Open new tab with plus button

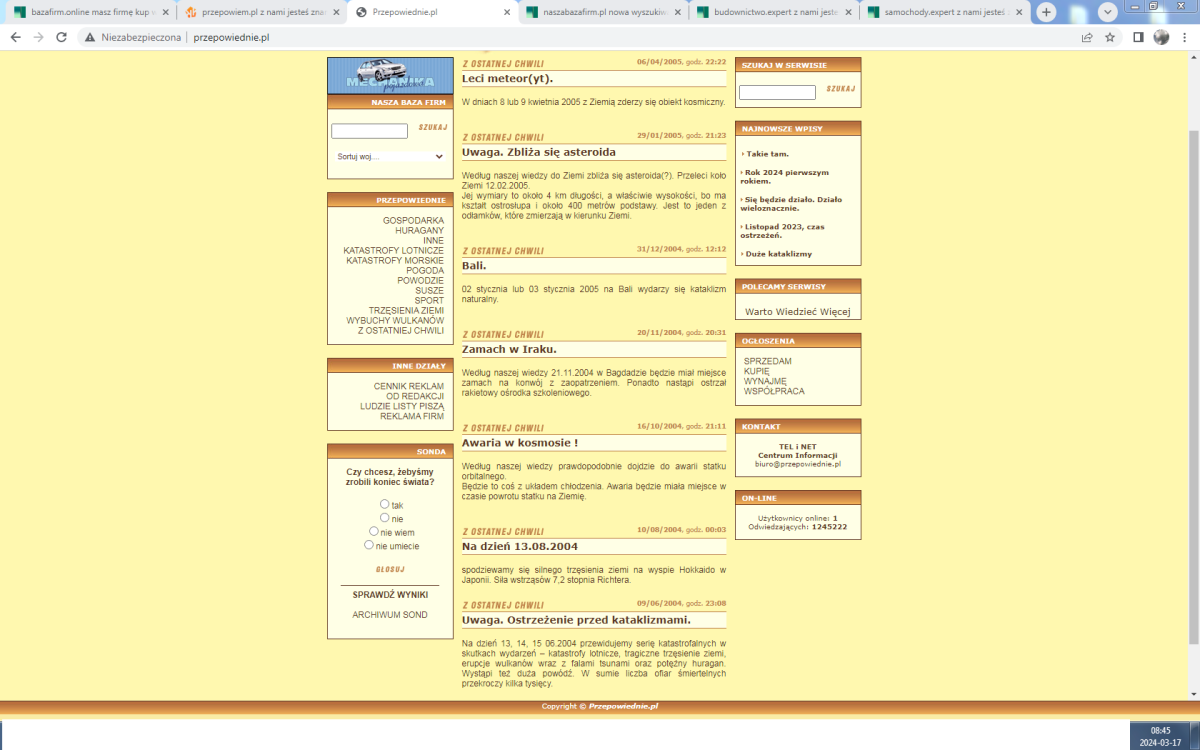[1046, 12]
